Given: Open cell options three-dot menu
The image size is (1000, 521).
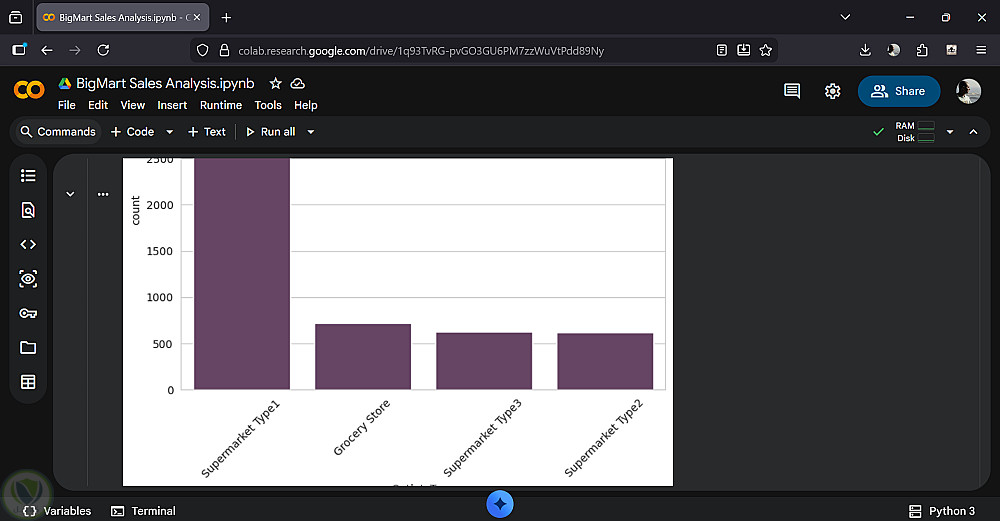Looking at the screenshot, I should (103, 194).
